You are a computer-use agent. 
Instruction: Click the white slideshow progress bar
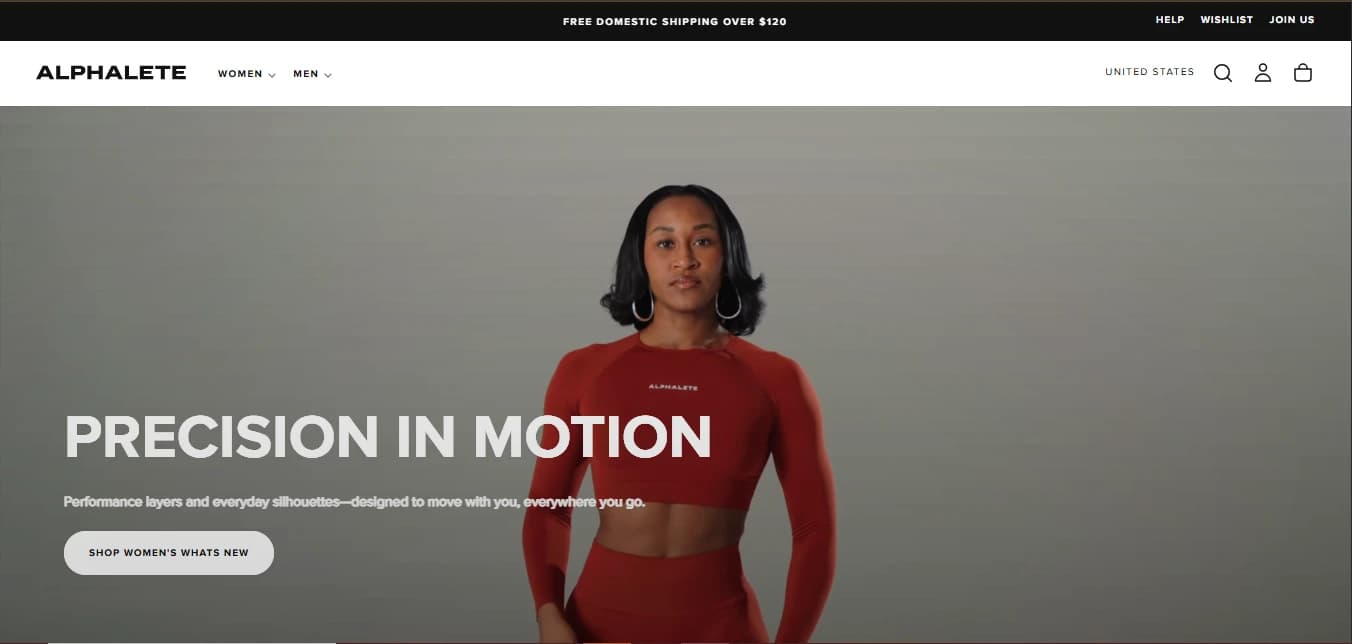pyautogui.click(x=191, y=641)
